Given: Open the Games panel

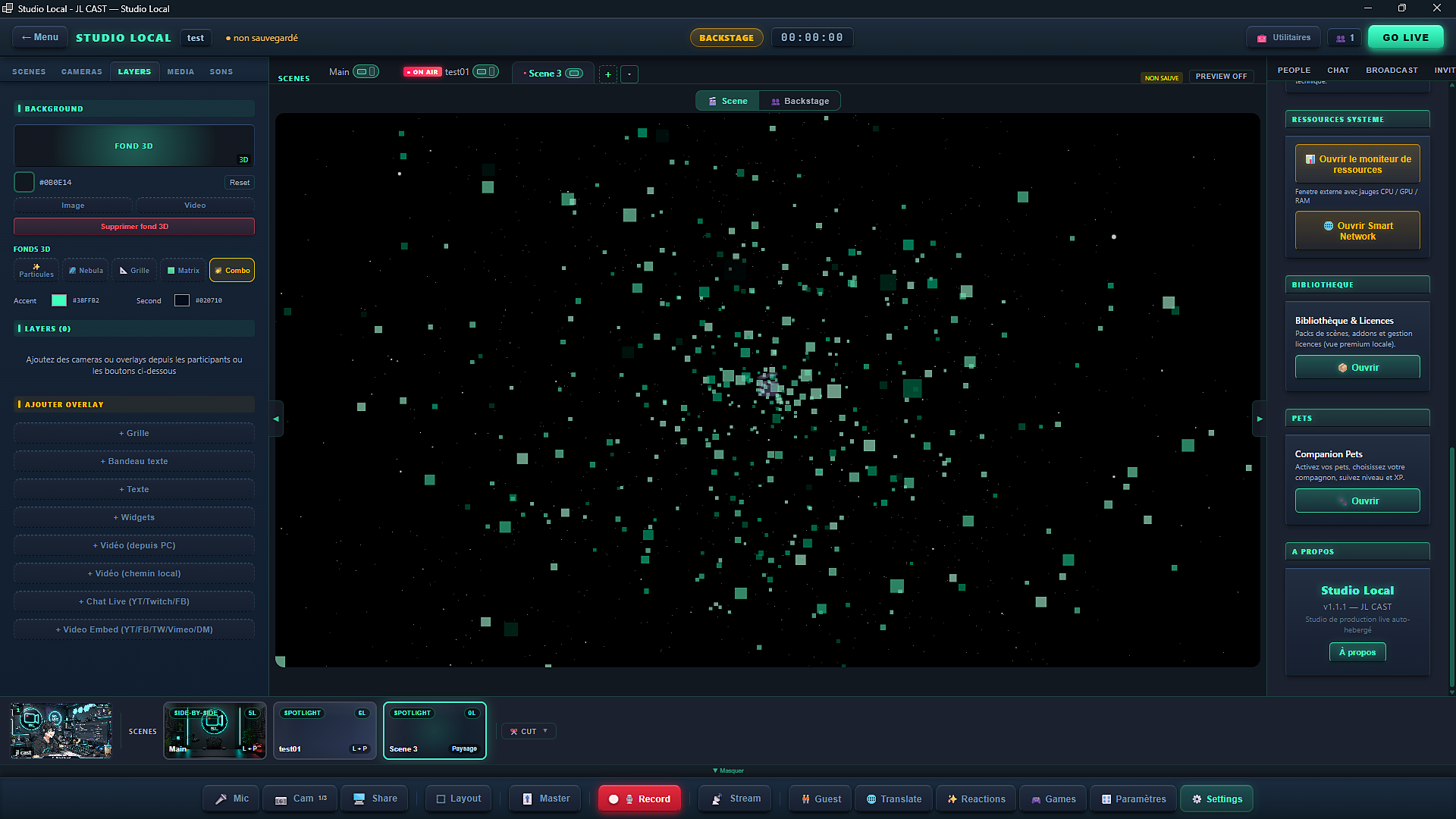Looking at the screenshot, I should coord(1053,799).
